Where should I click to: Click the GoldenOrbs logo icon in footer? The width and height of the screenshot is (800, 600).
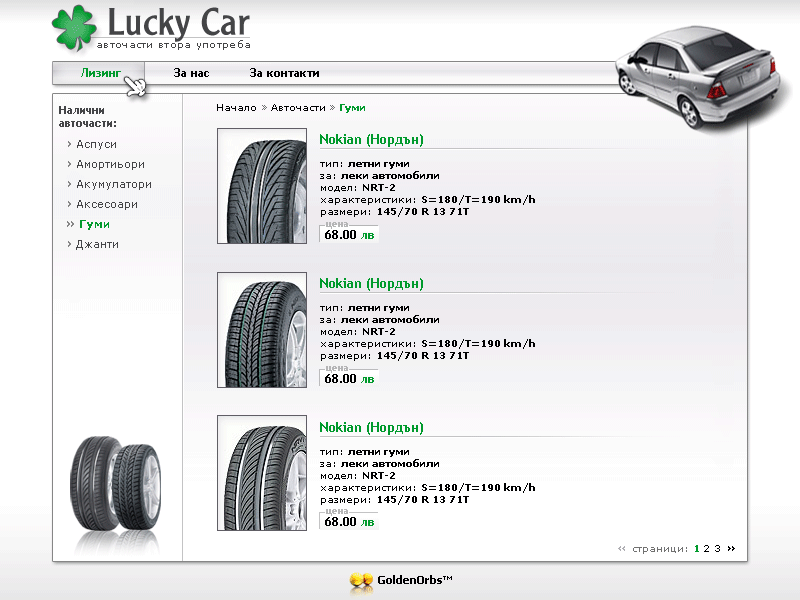(361, 581)
